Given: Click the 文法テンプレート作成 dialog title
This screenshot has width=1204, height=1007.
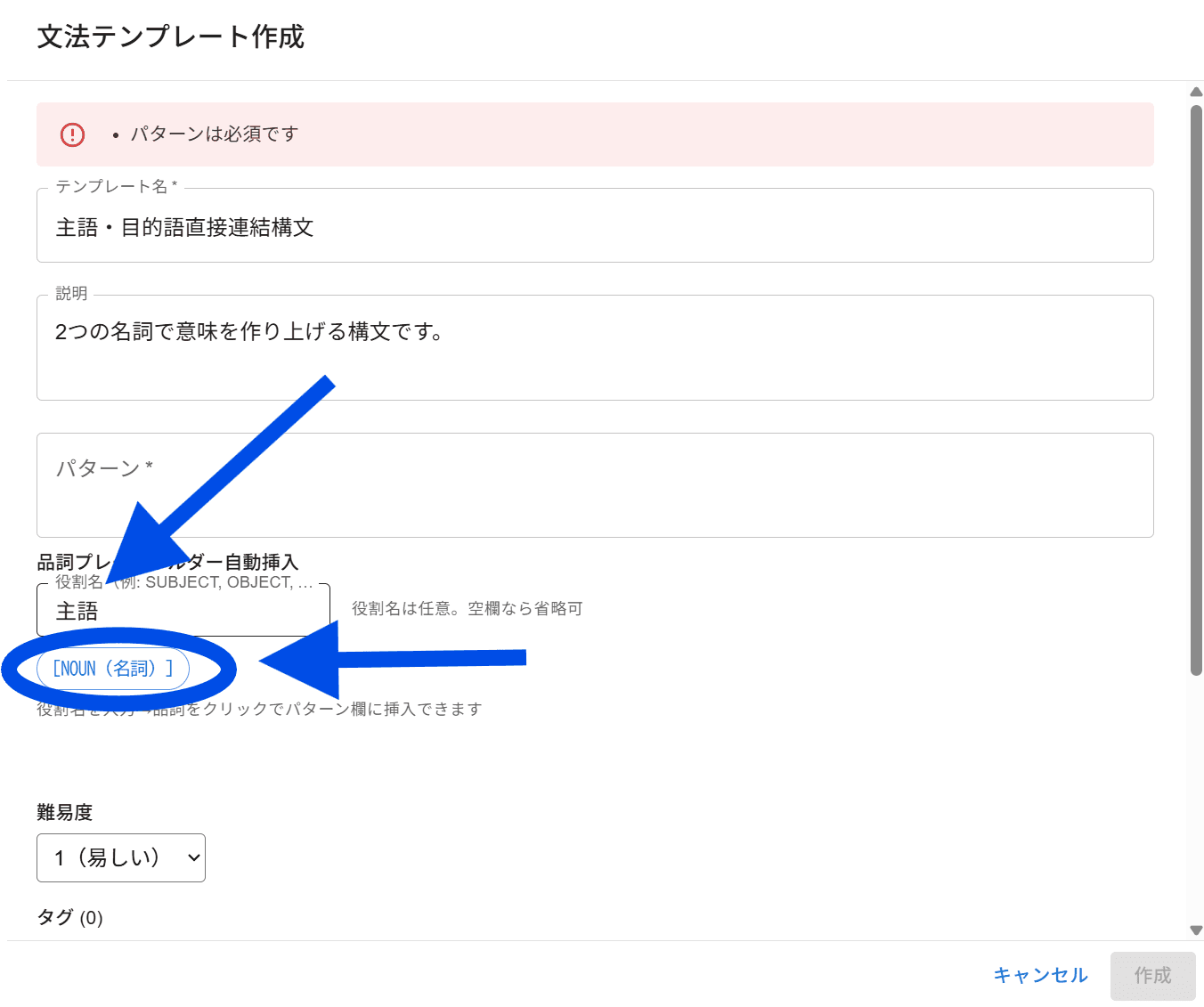Looking at the screenshot, I should pos(171,37).
